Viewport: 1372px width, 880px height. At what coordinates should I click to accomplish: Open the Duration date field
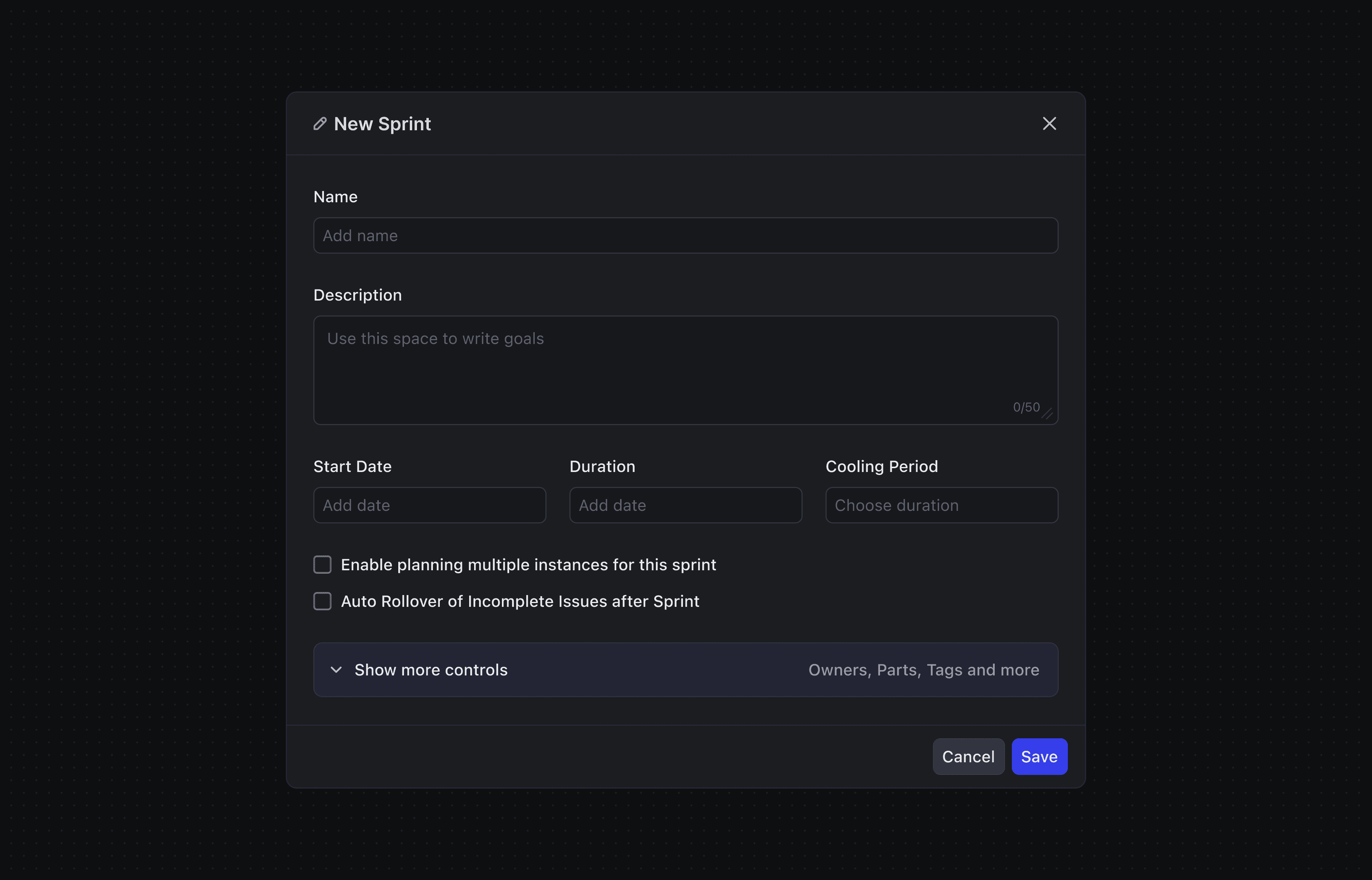tap(685, 505)
